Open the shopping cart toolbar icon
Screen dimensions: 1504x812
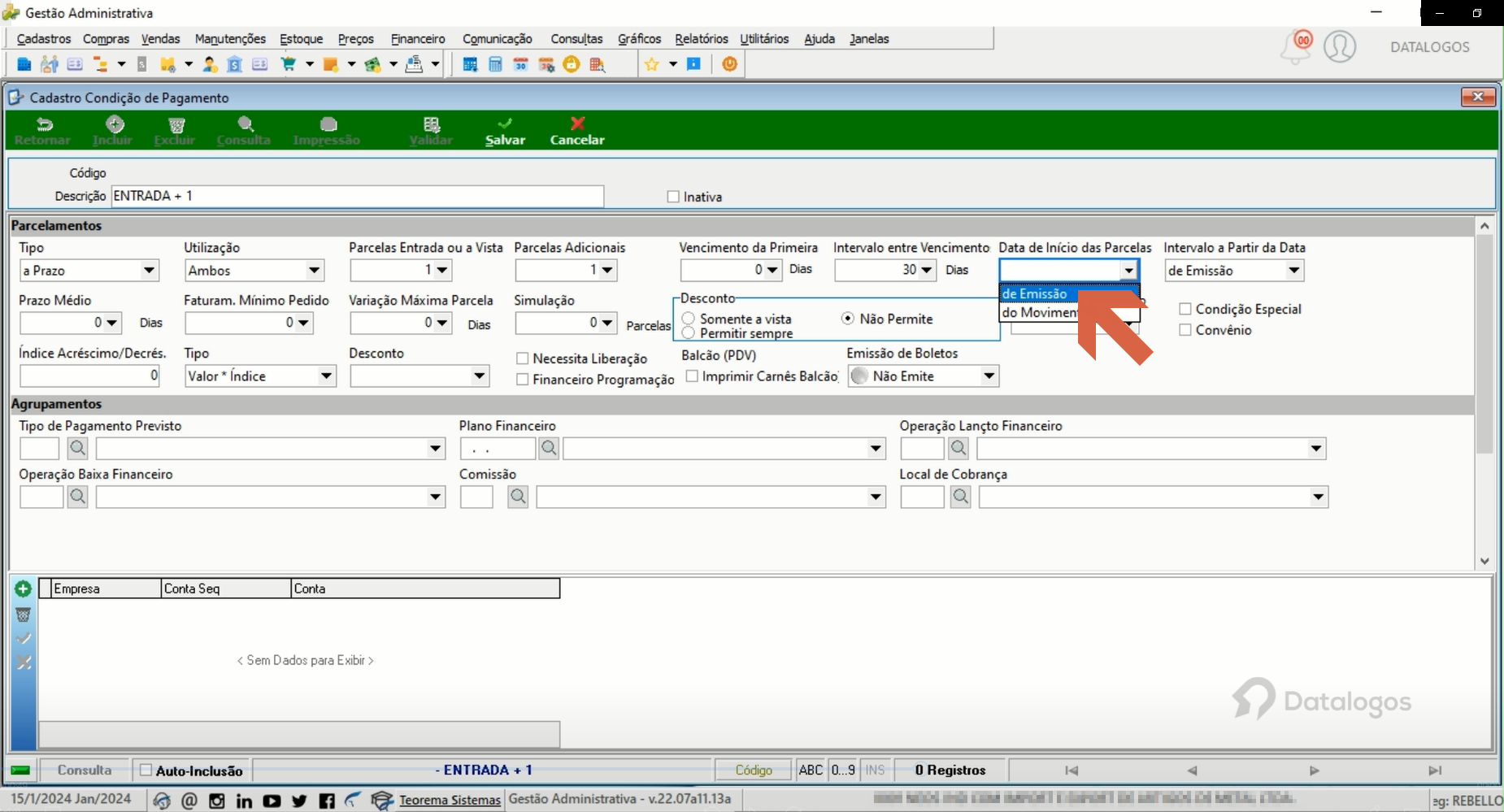[x=289, y=64]
